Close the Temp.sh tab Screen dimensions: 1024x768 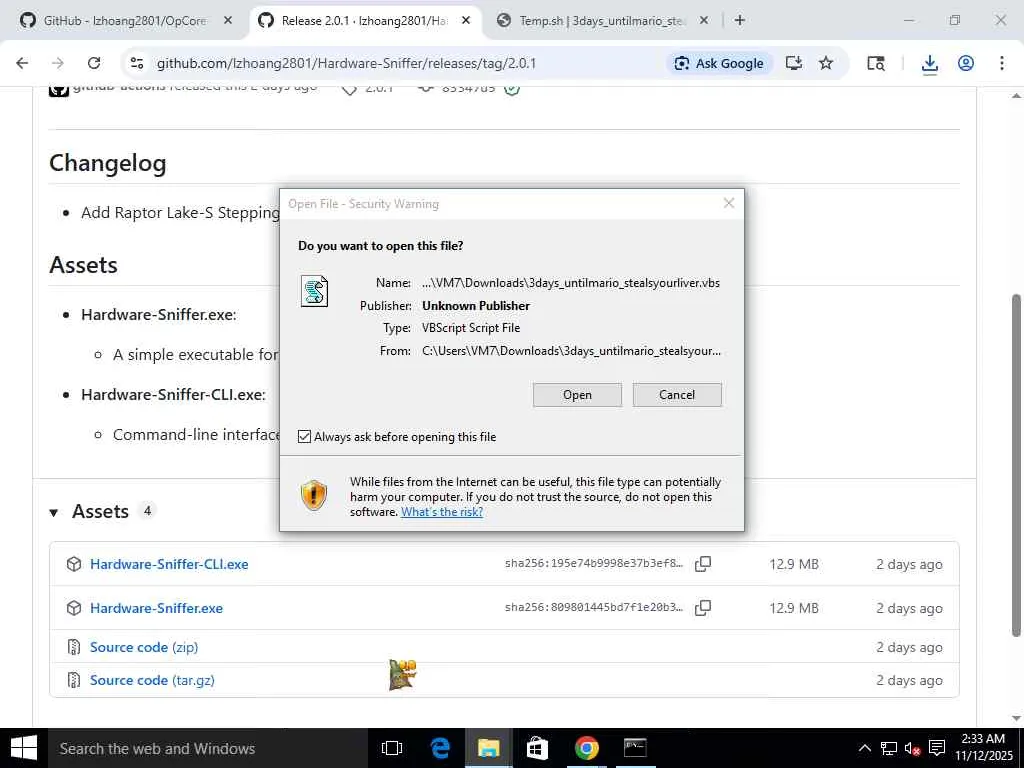coord(703,21)
